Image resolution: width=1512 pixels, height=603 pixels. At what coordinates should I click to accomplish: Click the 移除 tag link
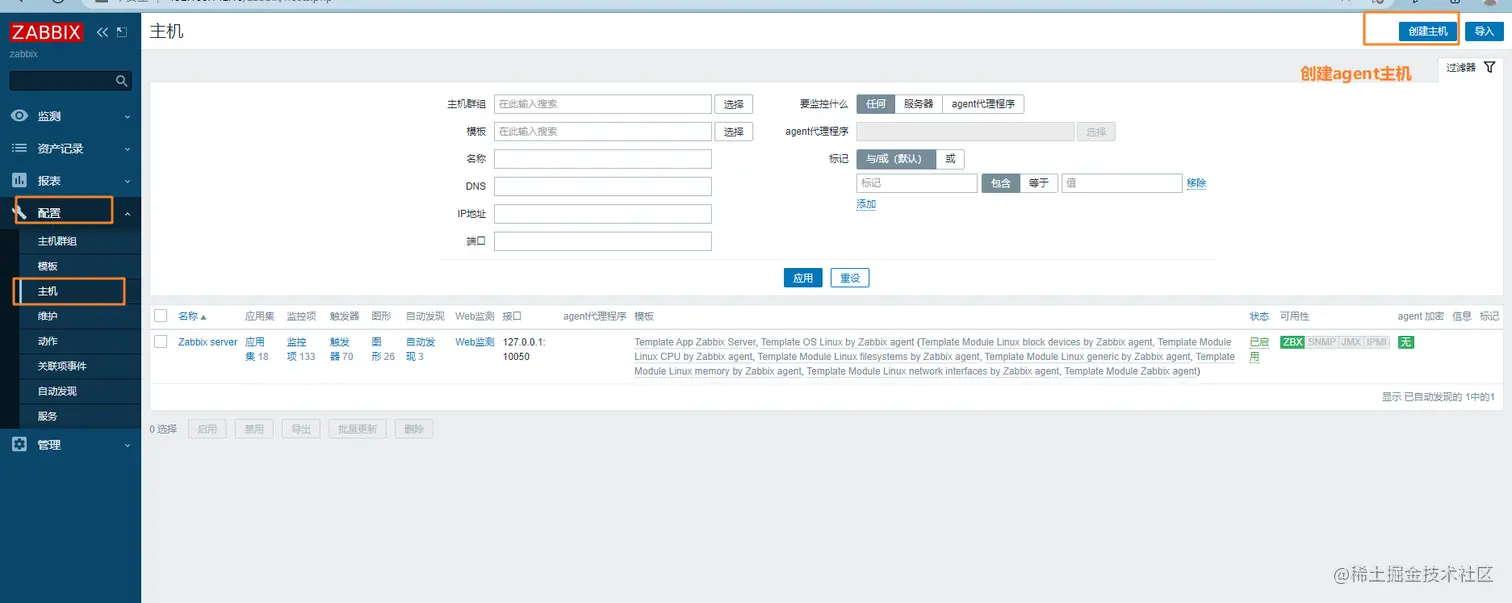pyautogui.click(x=1196, y=183)
